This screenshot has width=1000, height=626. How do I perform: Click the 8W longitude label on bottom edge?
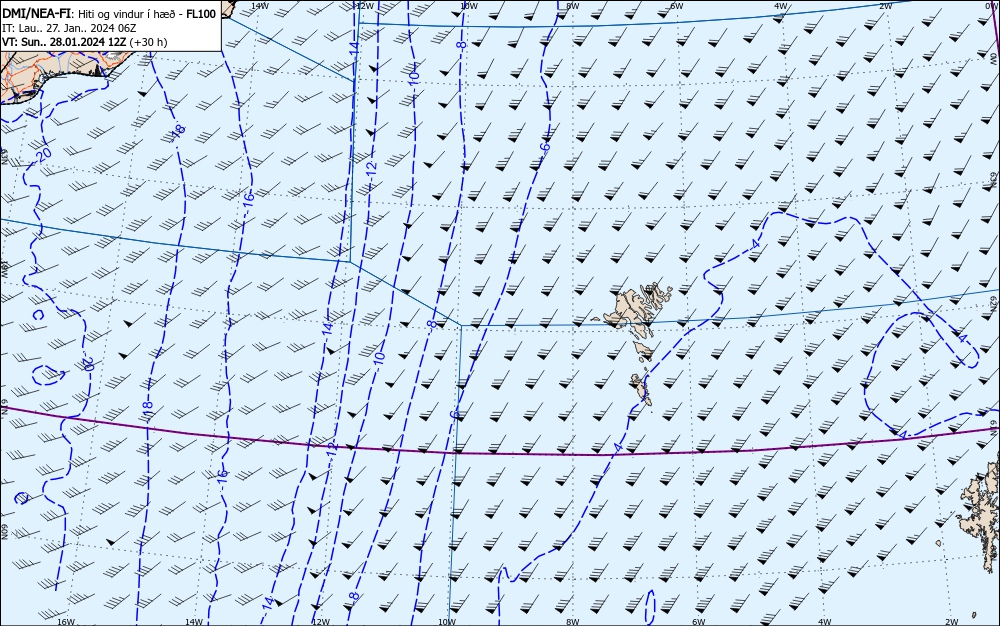point(572,622)
